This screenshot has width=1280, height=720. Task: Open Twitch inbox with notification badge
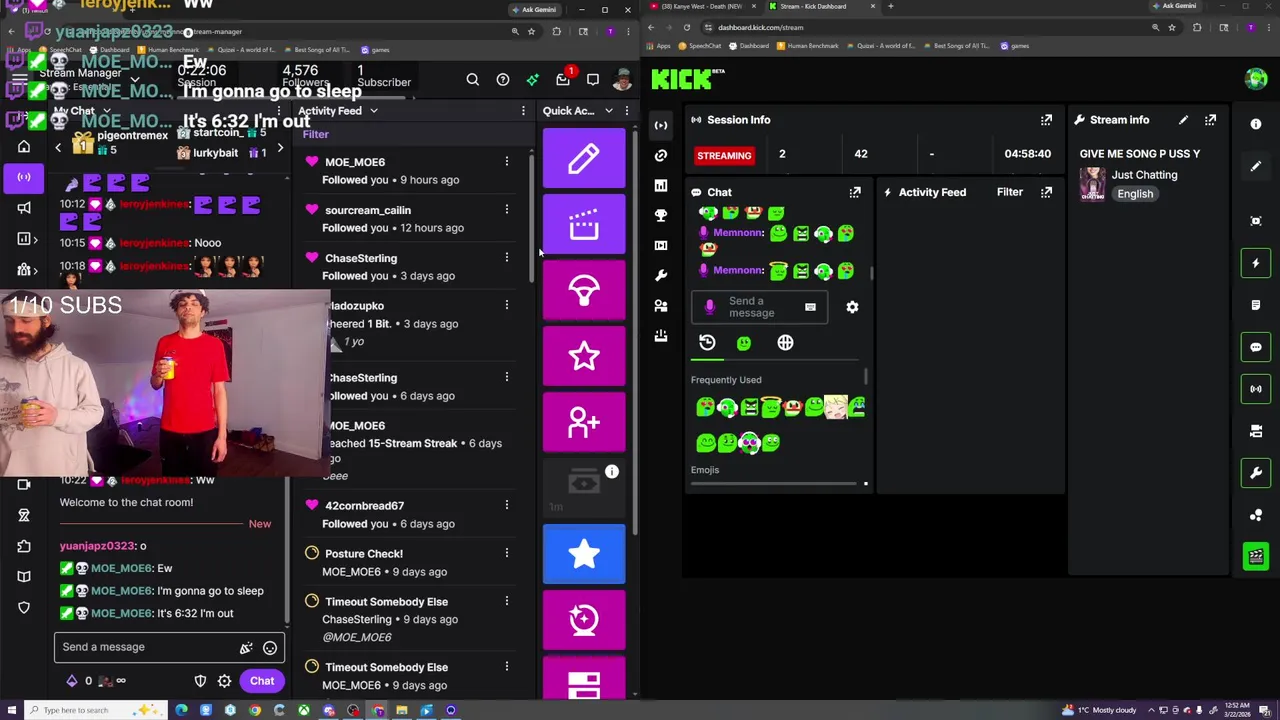(x=563, y=80)
